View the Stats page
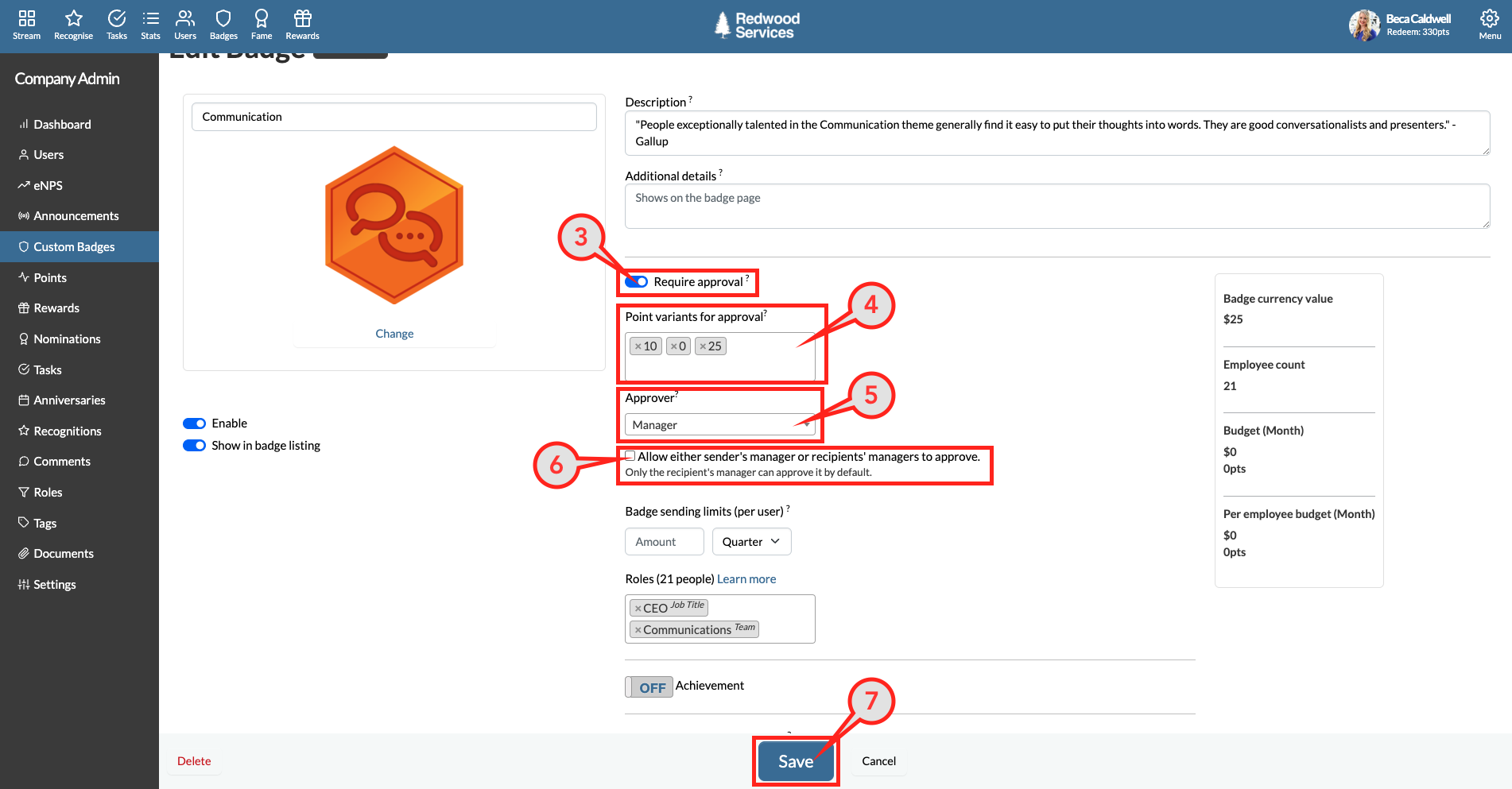Image resolution: width=1512 pixels, height=789 pixels. pos(150,24)
